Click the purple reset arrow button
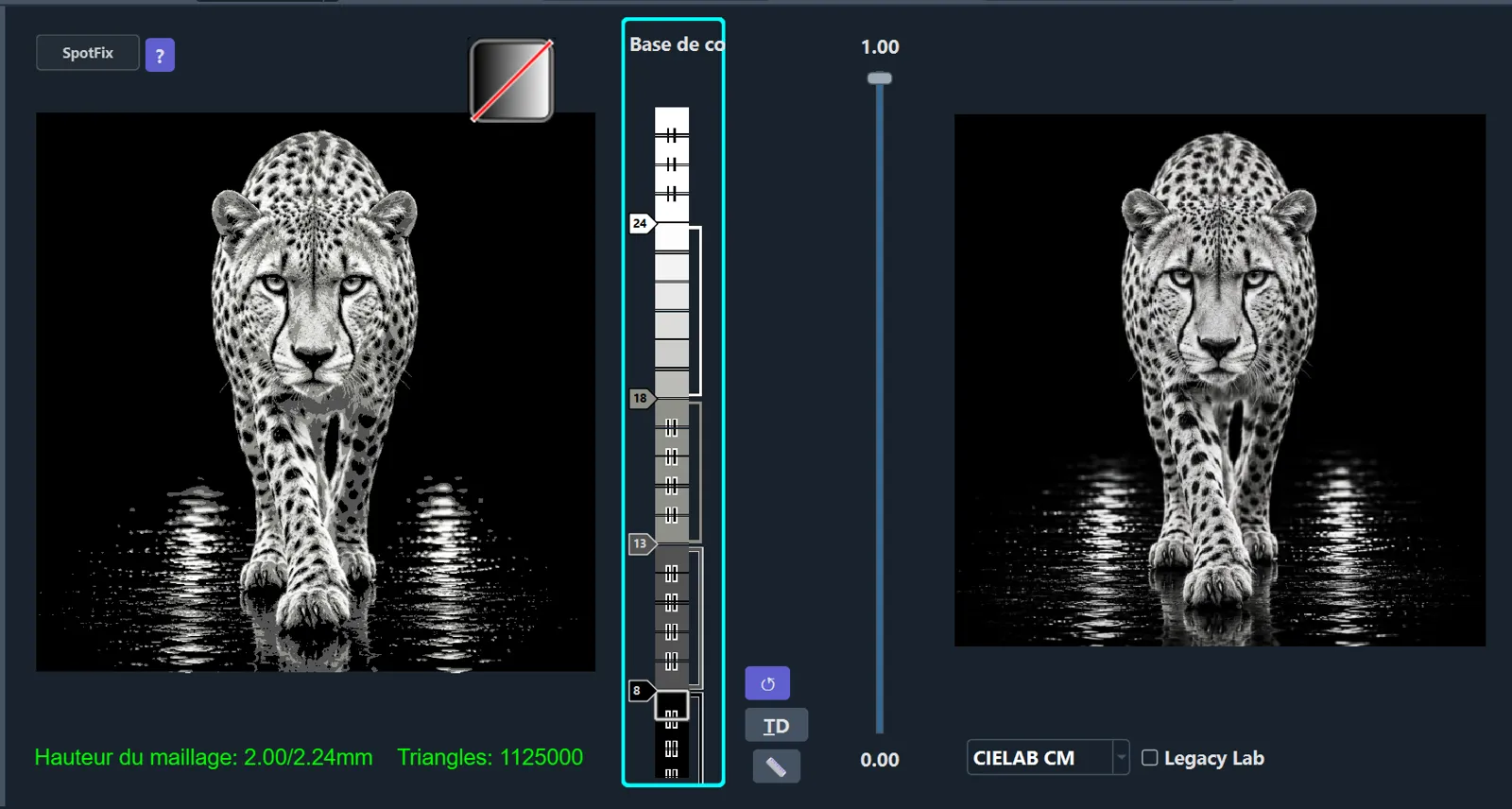 point(767,683)
